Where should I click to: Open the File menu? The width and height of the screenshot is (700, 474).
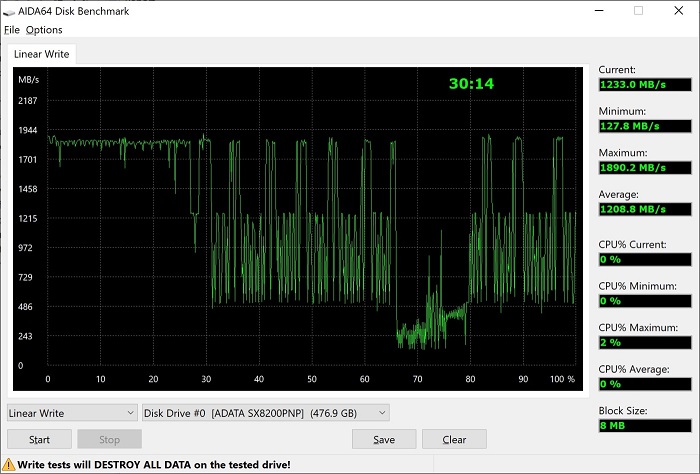pos(12,30)
